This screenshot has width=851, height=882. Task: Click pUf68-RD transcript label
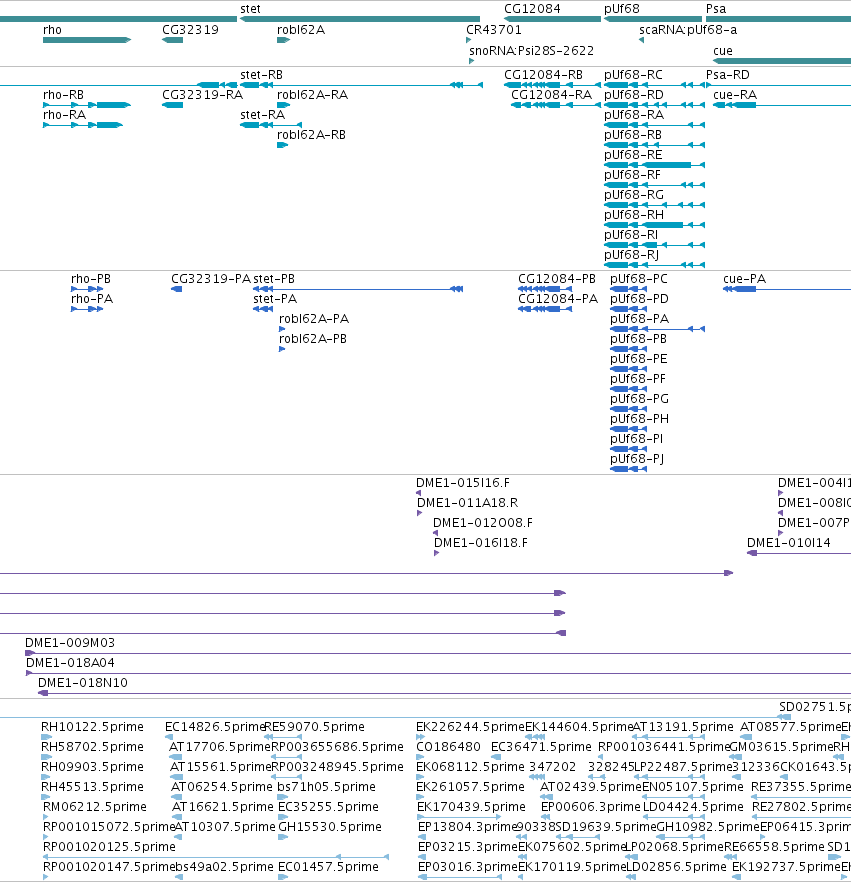(634, 94)
